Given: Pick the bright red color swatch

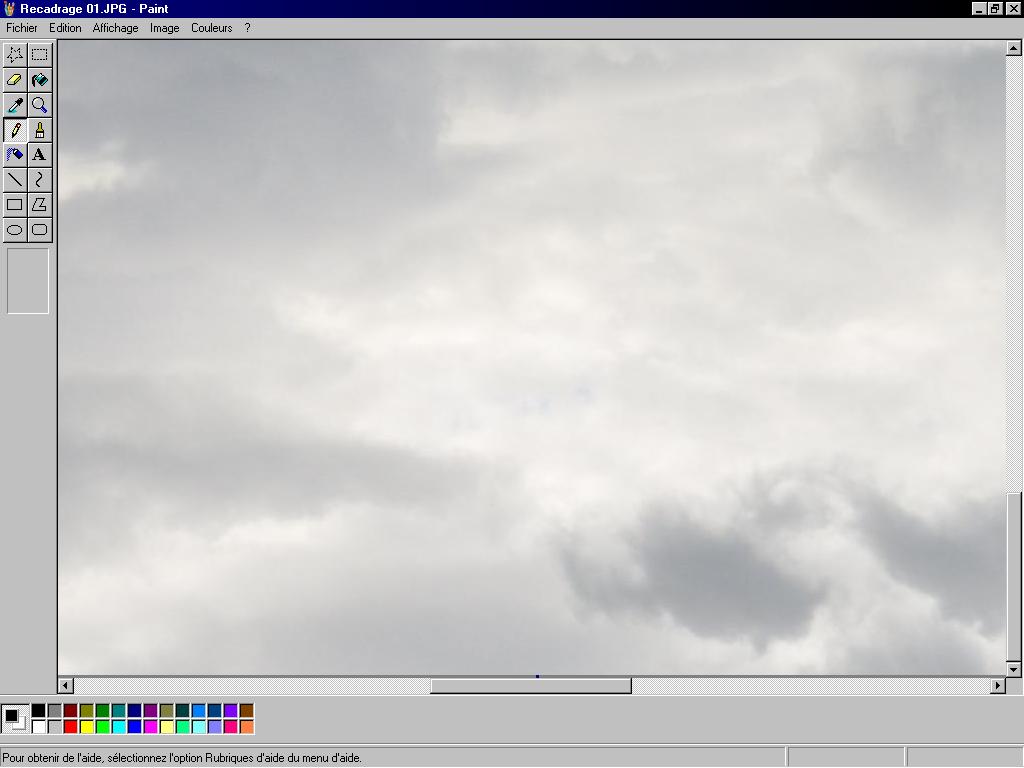Looking at the screenshot, I should click(70, 727).
